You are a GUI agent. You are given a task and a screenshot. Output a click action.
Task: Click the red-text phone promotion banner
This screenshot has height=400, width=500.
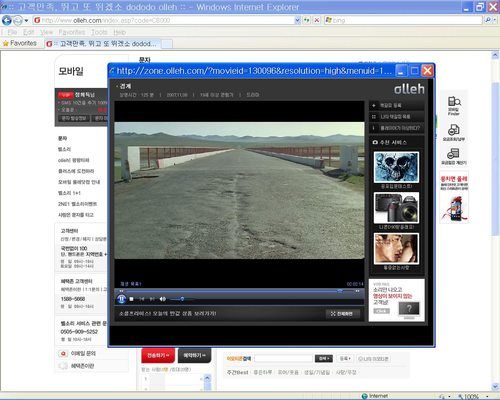[x=454, y=198]
